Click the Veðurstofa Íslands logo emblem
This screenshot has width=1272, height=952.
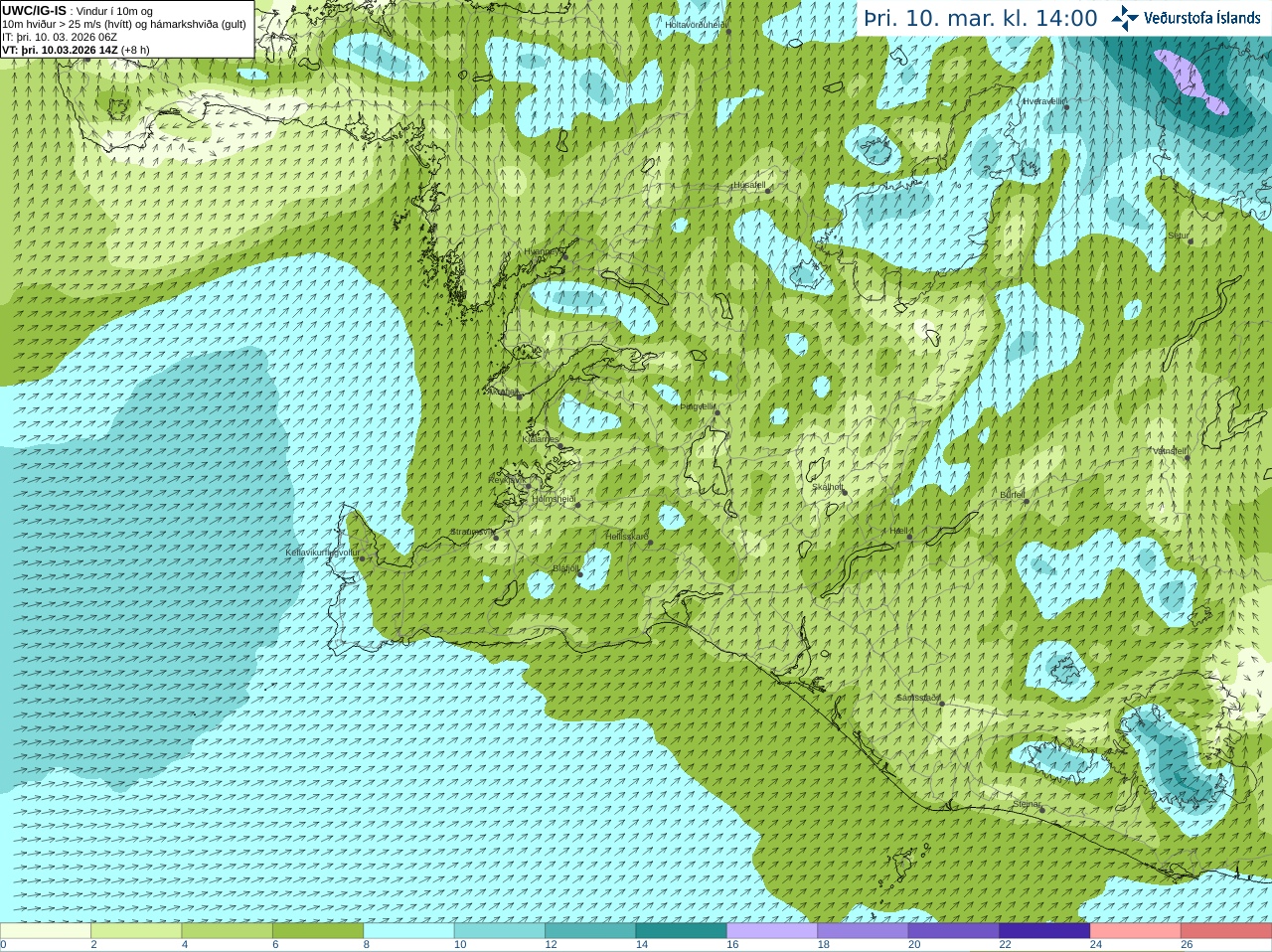coord(1125,18)
